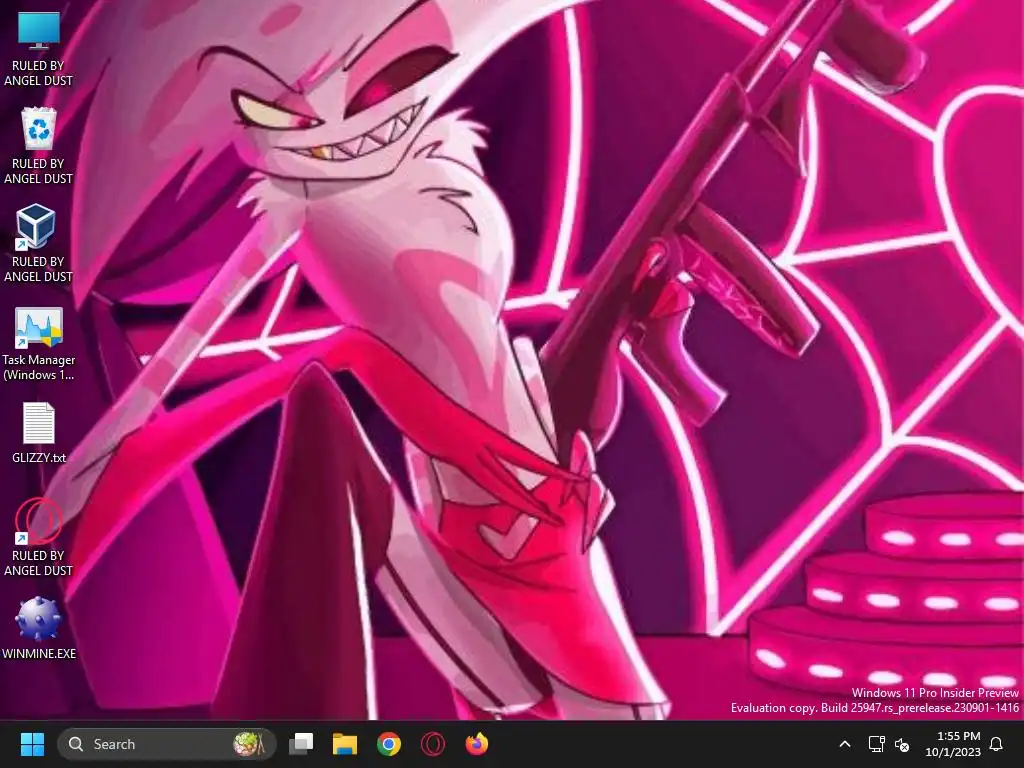Image resolution: width=1024 pixels, height=768 pixels.
Task: Open the GLIZZY.txt file icon
Action: pos(39,423)
